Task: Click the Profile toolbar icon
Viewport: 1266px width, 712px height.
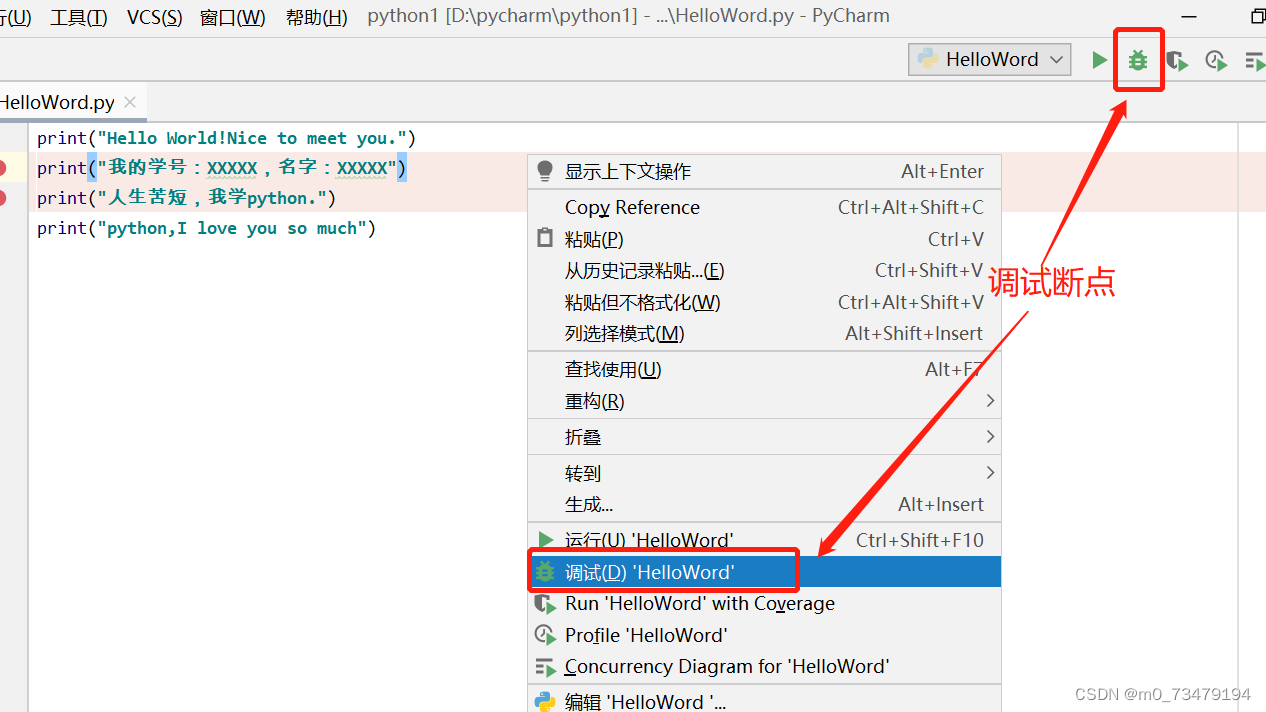Action: 1216,61
